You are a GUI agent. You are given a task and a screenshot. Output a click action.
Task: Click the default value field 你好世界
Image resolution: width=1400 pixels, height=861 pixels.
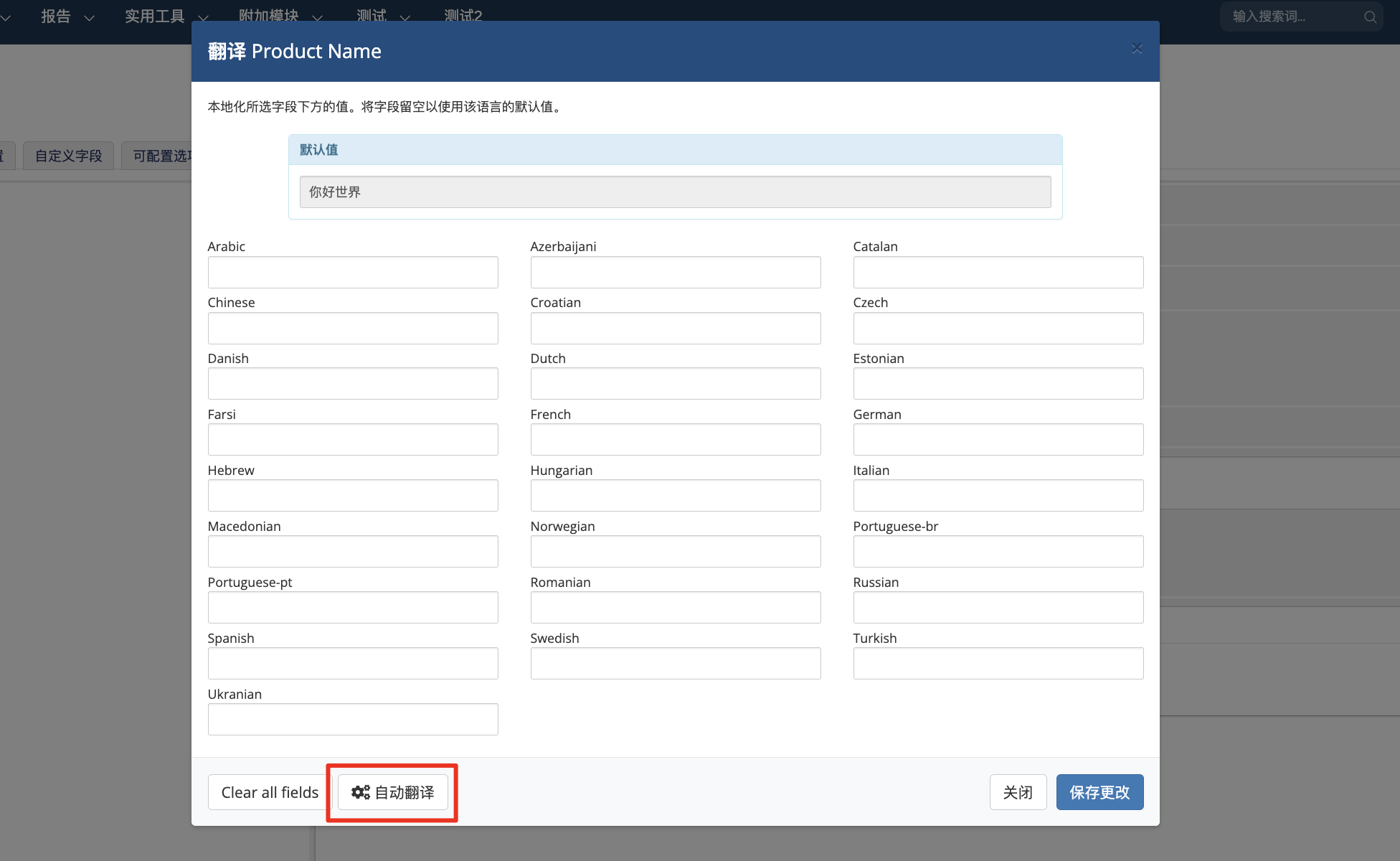[675, 192]
